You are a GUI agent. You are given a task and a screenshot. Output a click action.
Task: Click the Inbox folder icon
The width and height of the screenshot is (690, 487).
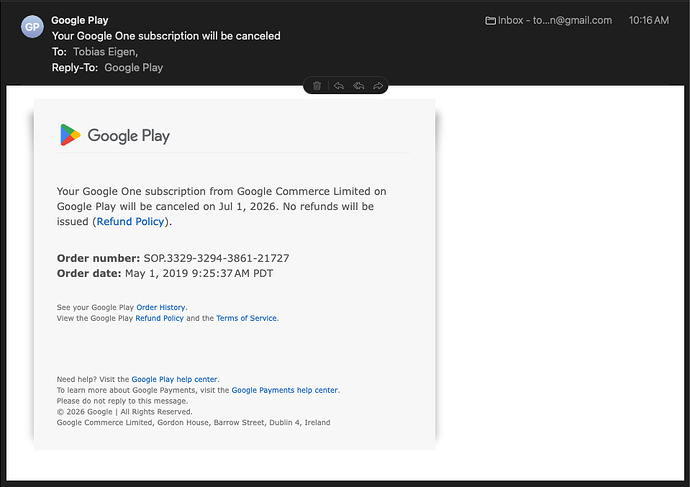pos(490,21)
